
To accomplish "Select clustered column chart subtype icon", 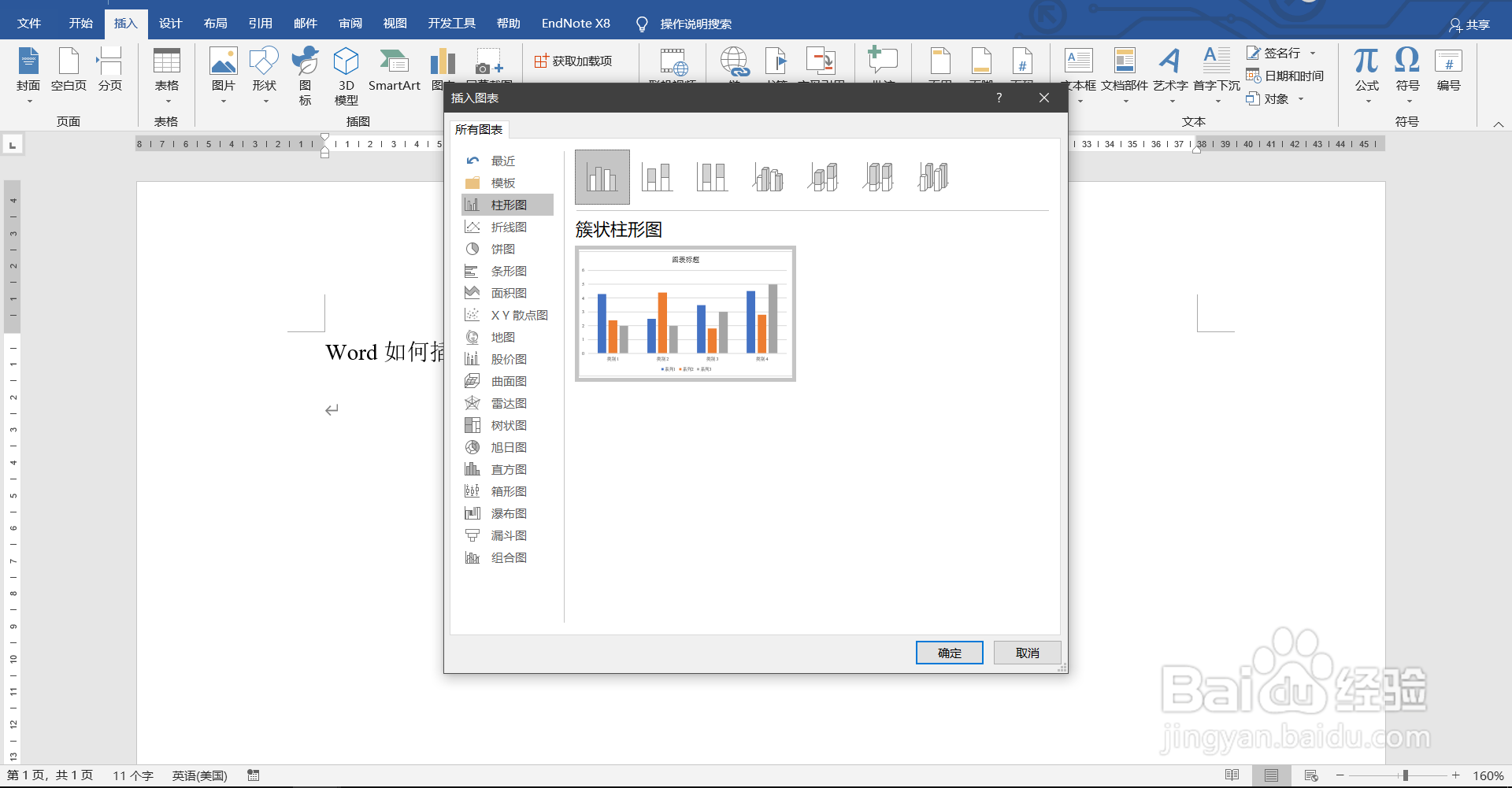I will point(602,177).
